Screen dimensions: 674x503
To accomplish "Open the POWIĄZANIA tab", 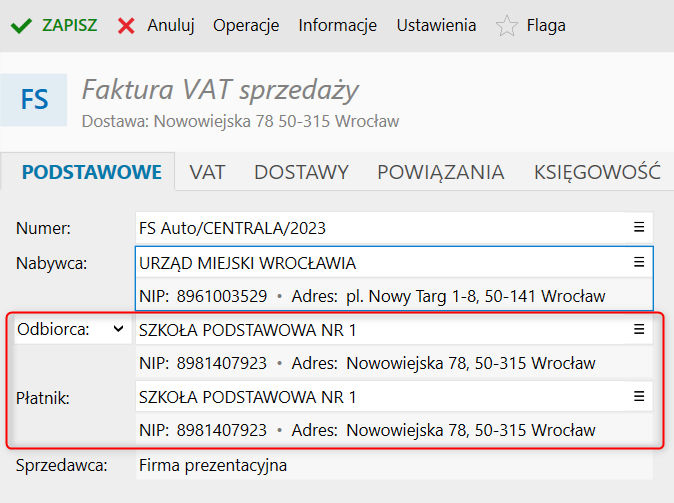I will pos(441,172).
